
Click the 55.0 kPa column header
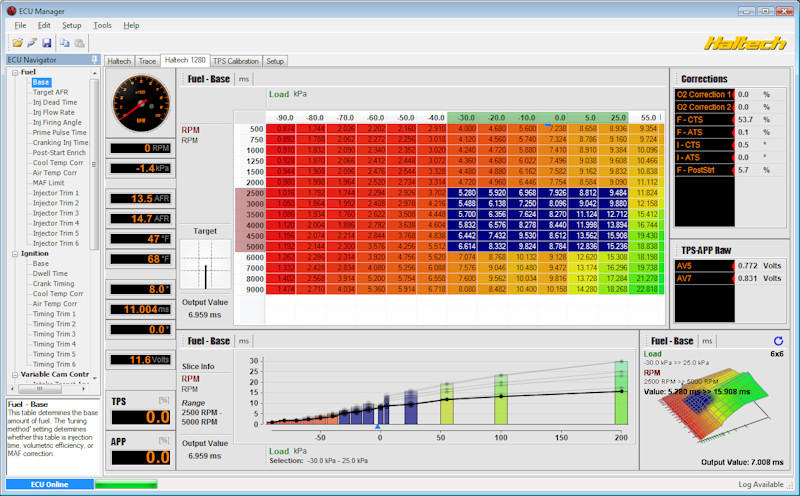647,118
